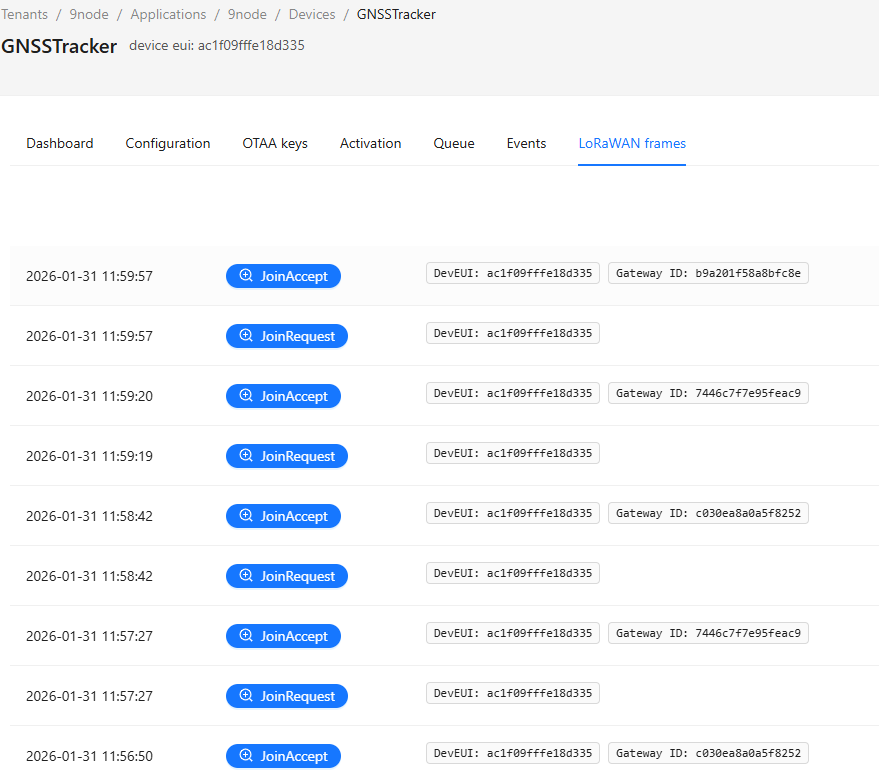
Task: Open the Queue tab
Action: pos(453,143)
